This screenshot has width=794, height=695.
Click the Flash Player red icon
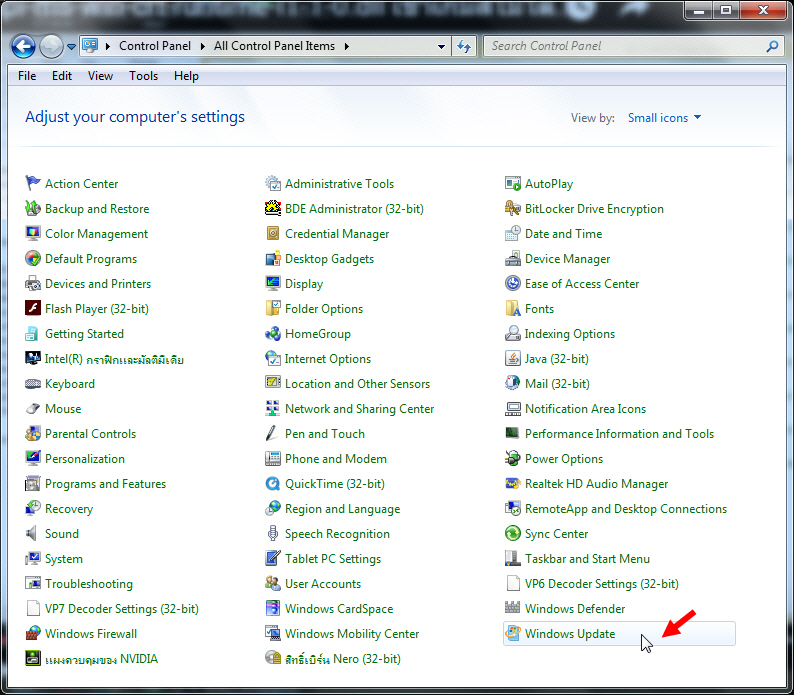33,308
